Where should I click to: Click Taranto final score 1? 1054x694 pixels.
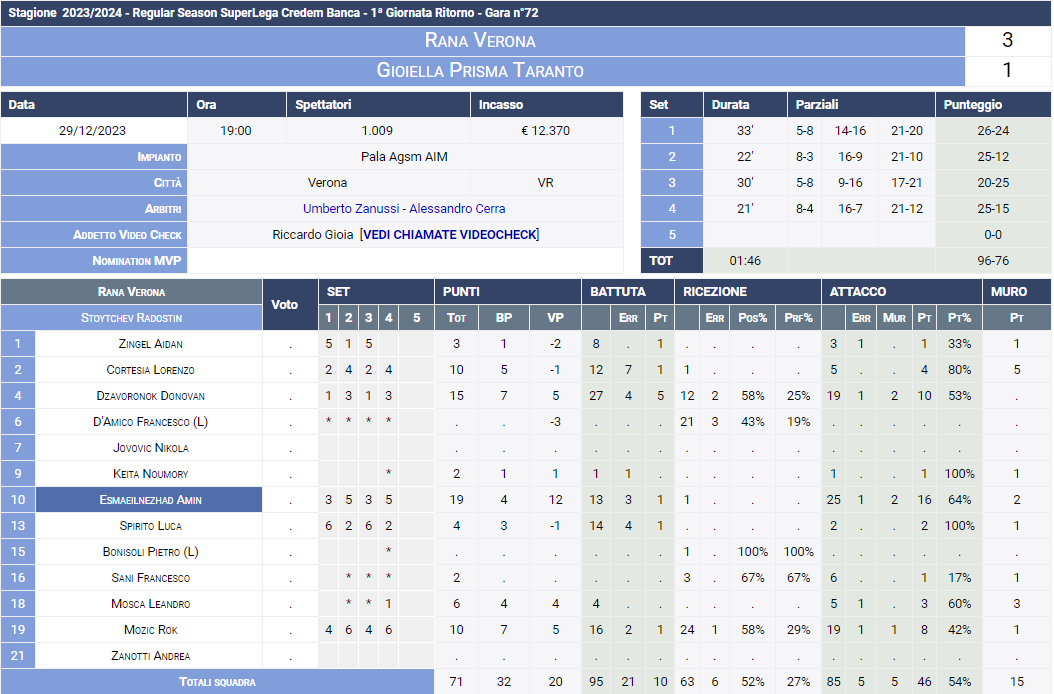click(1007, 70)
